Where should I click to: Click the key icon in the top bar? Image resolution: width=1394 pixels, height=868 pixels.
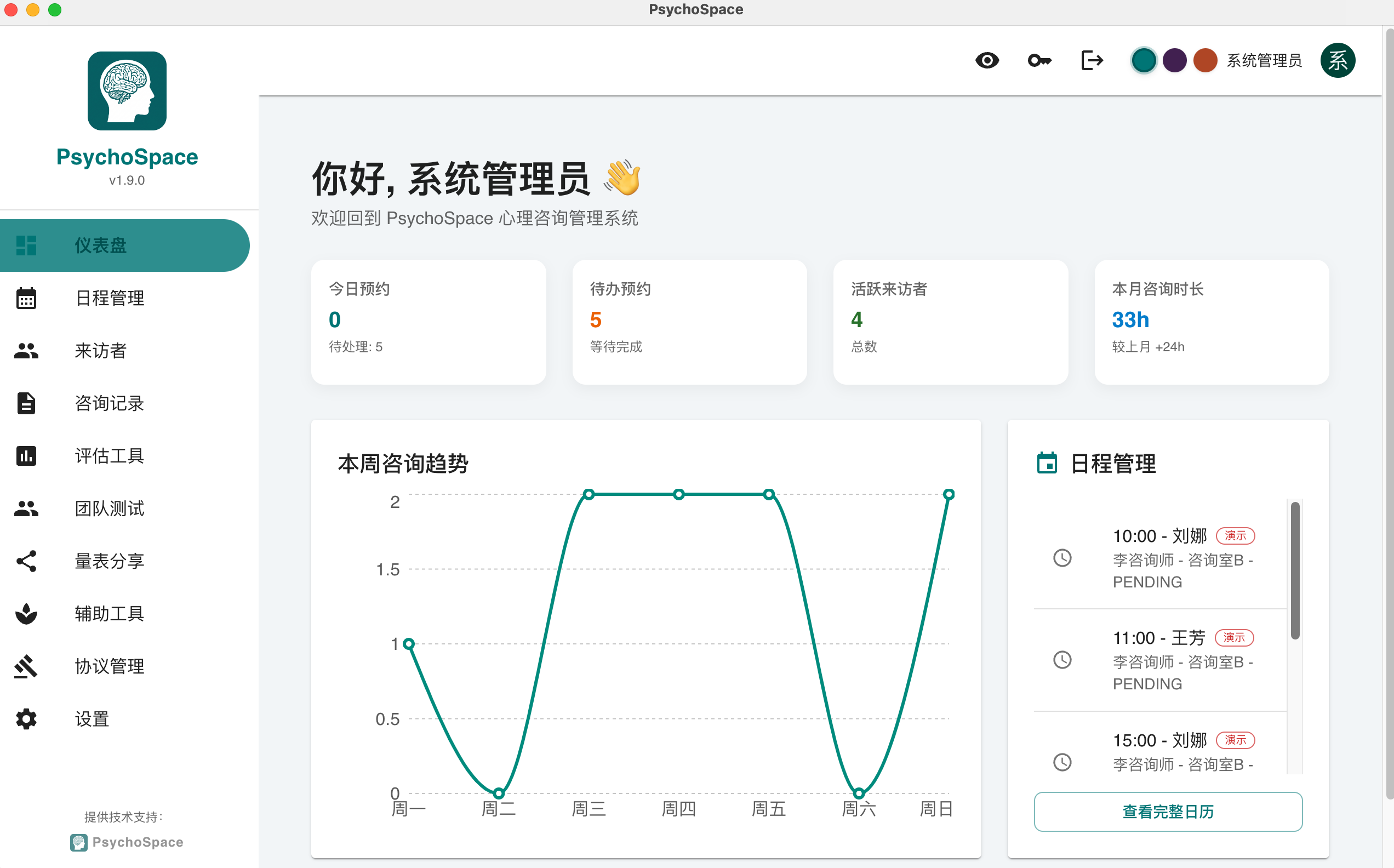pyautogui.click(x=1039, y=60)
